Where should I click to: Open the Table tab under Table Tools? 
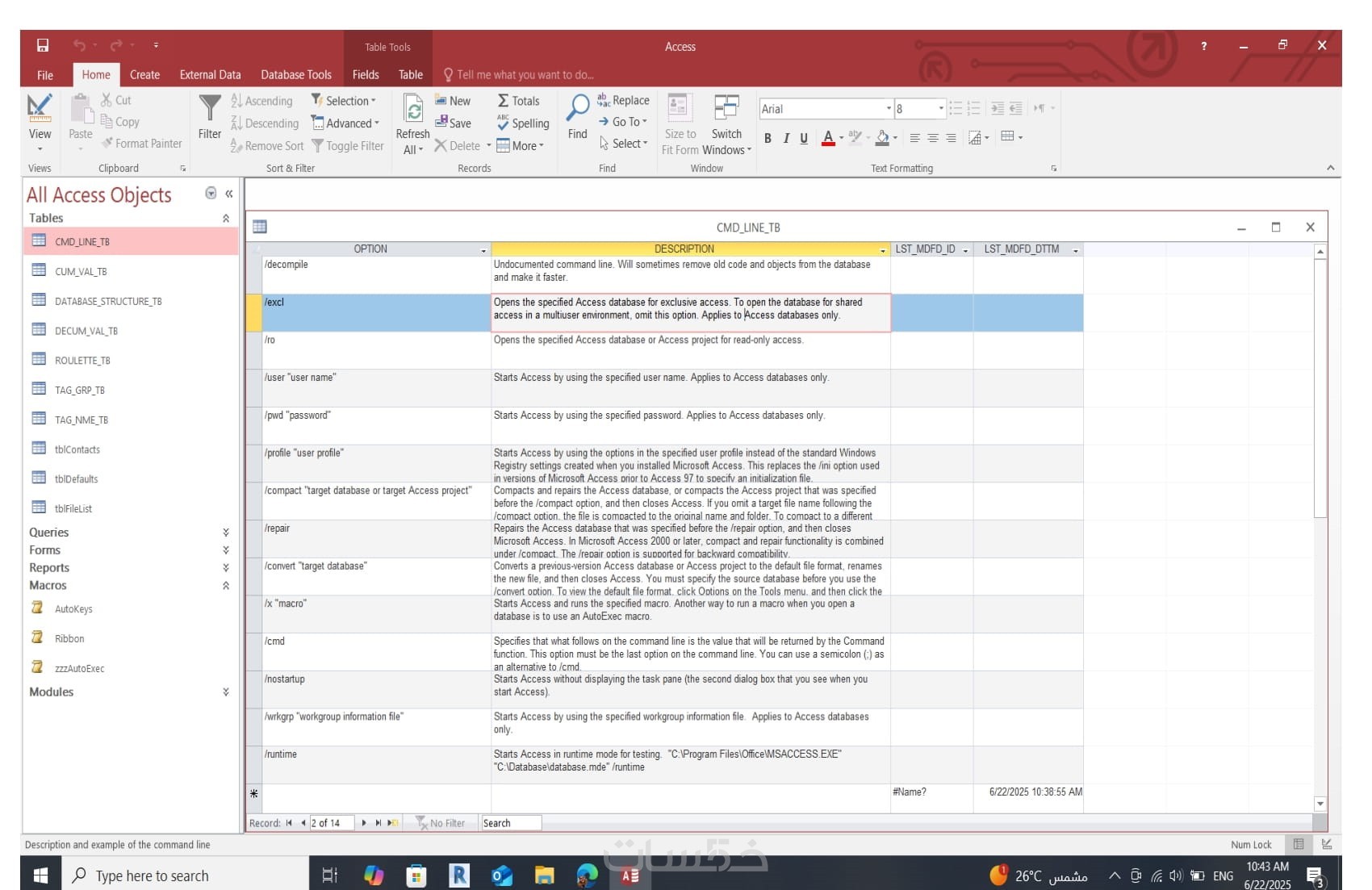click(411, 74)
